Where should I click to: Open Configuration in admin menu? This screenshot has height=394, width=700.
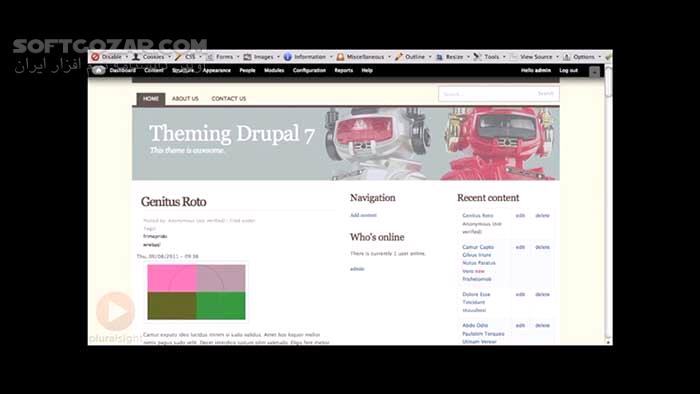(309, 70)
